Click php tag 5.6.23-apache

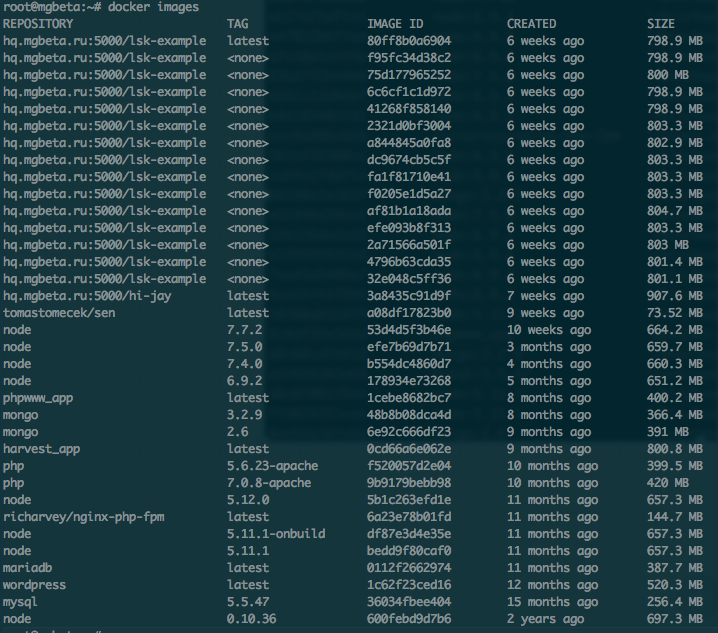[272, 466]
